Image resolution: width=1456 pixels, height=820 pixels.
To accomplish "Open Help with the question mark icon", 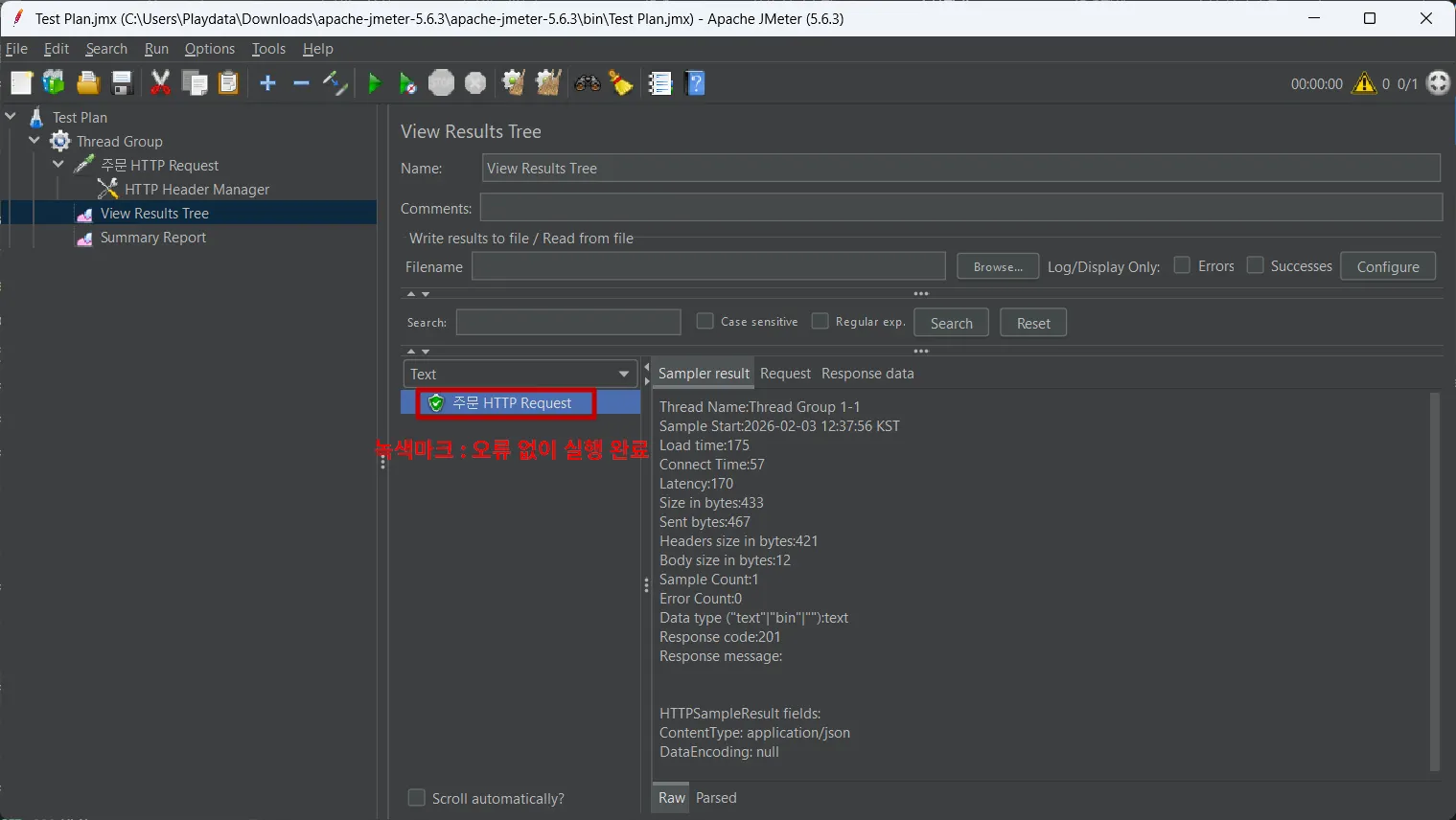I will pyautogui.click(x=696, y=83).
